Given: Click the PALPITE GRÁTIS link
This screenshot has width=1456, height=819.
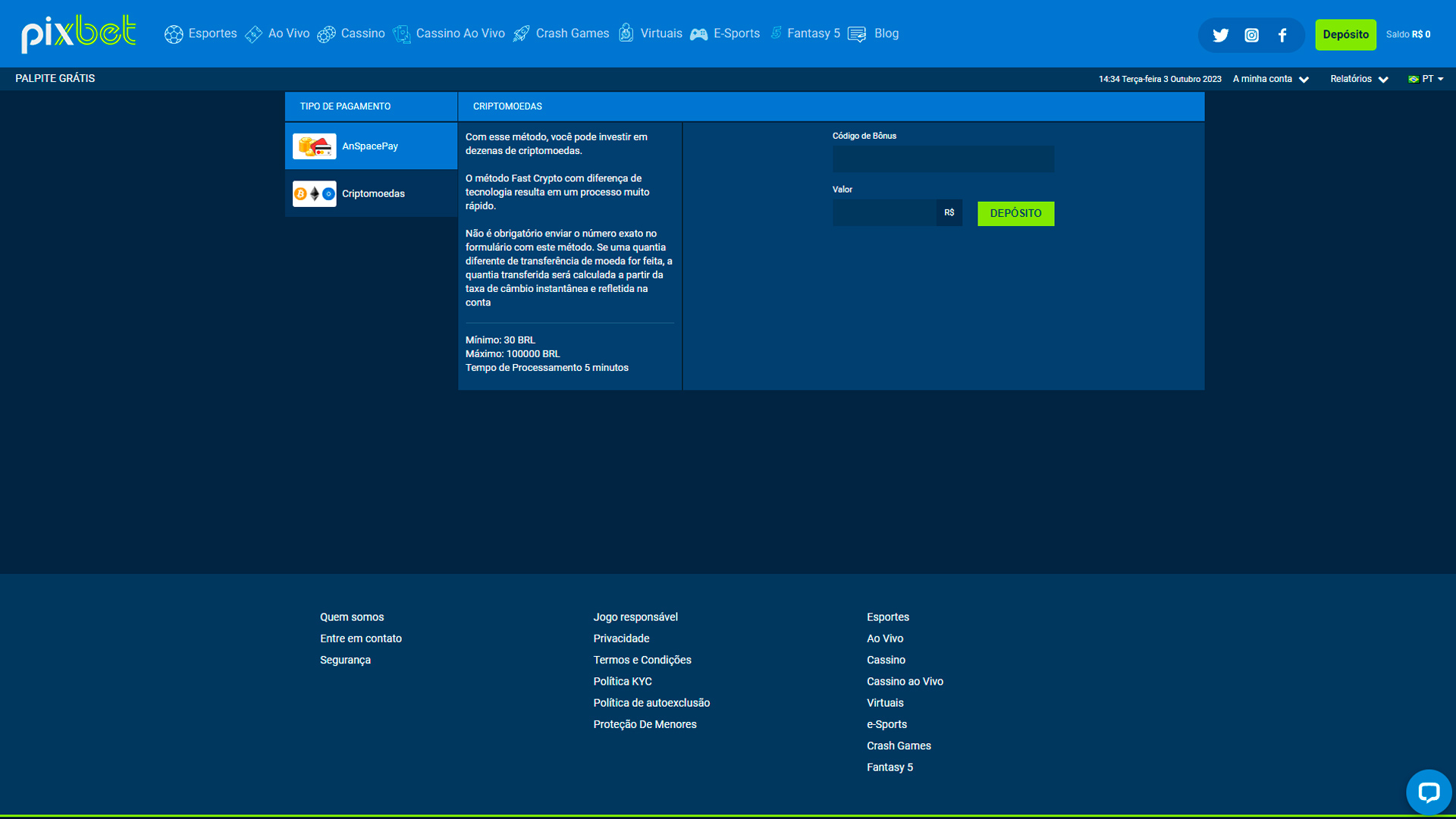Looking at the screenshot, I should (55, 78).
